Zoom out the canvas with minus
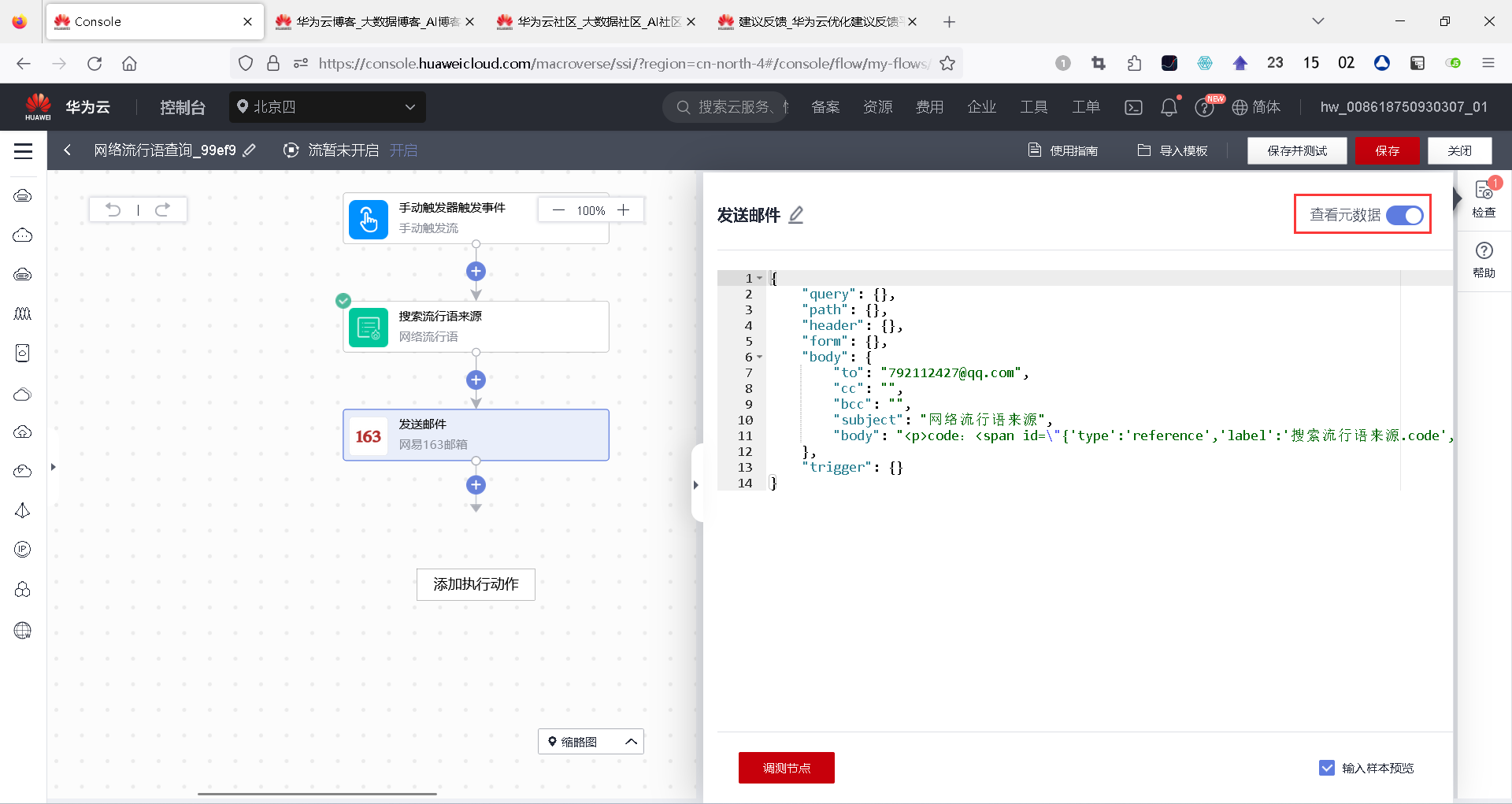 click(x=558, y=210)
